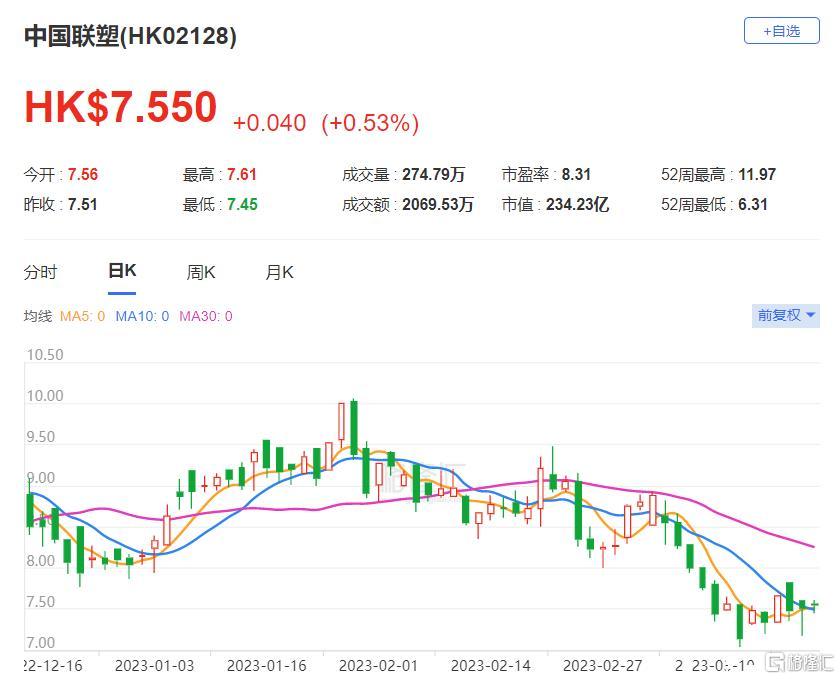This screenshot has height=679, width=840.
Task: Click the percentage change (+0.53%)
Action: [370, 123]
